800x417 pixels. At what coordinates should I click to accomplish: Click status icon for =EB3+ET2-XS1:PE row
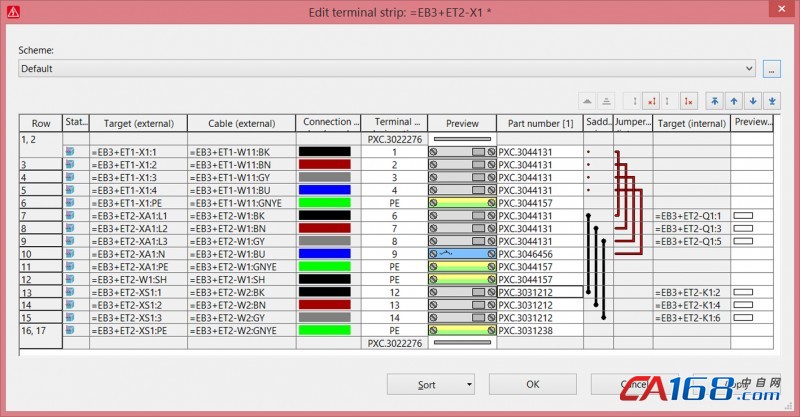click(x=70, y=330)
